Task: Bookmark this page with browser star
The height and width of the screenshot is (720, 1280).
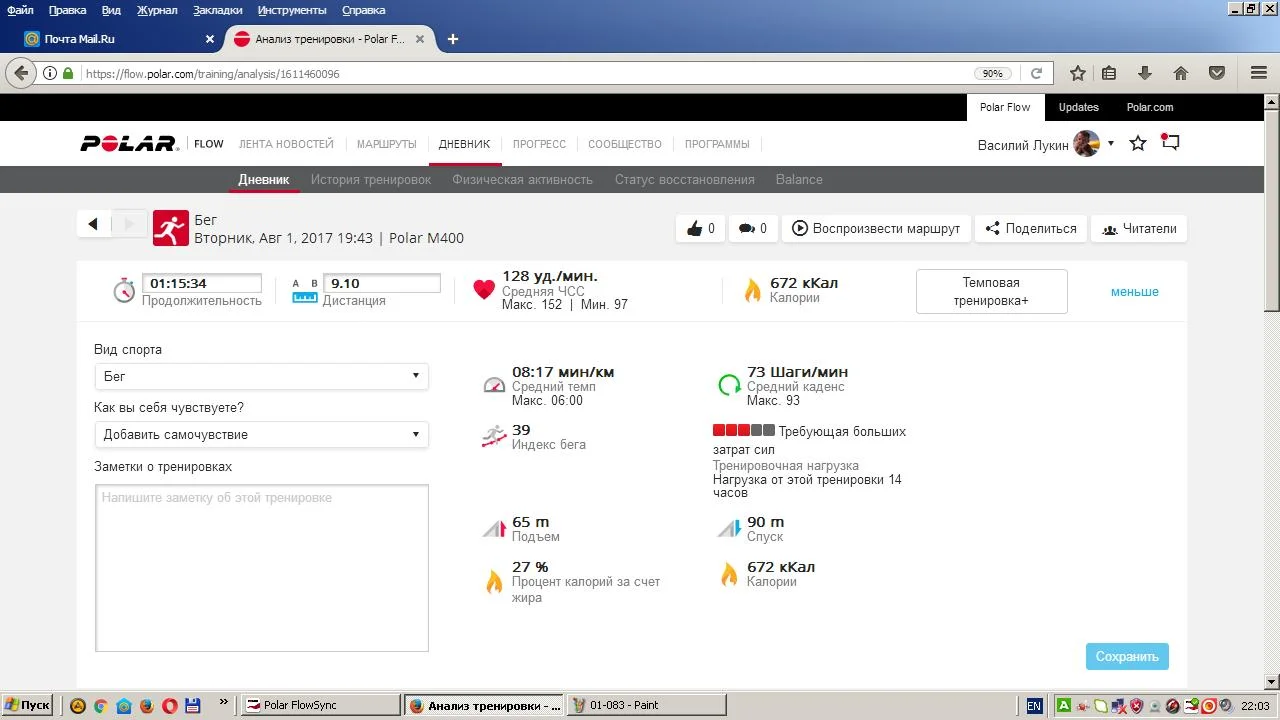Action: click(x=1078, y=73)
